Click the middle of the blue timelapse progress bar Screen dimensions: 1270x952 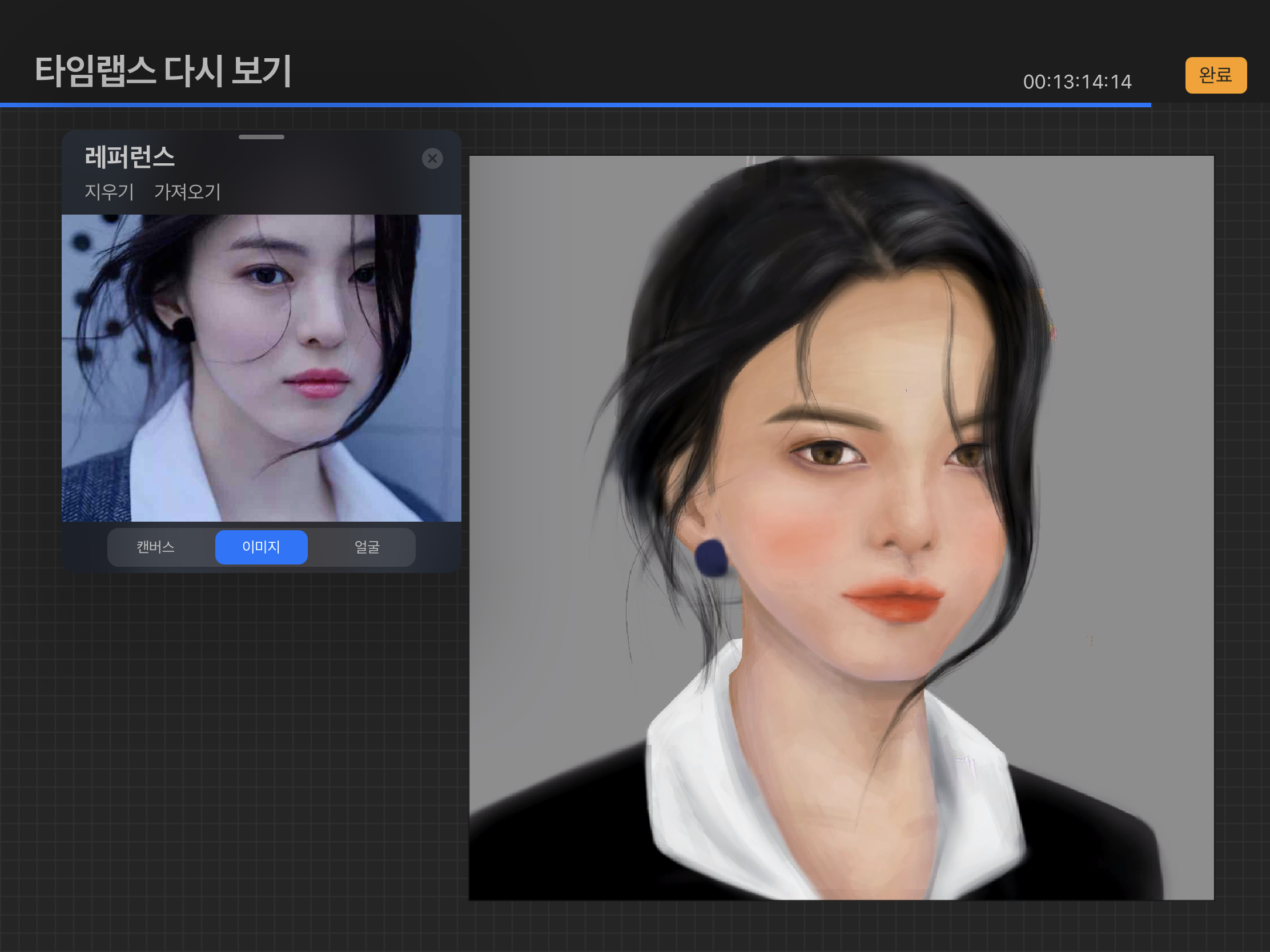pyautogui.click(x=574, y=105)
